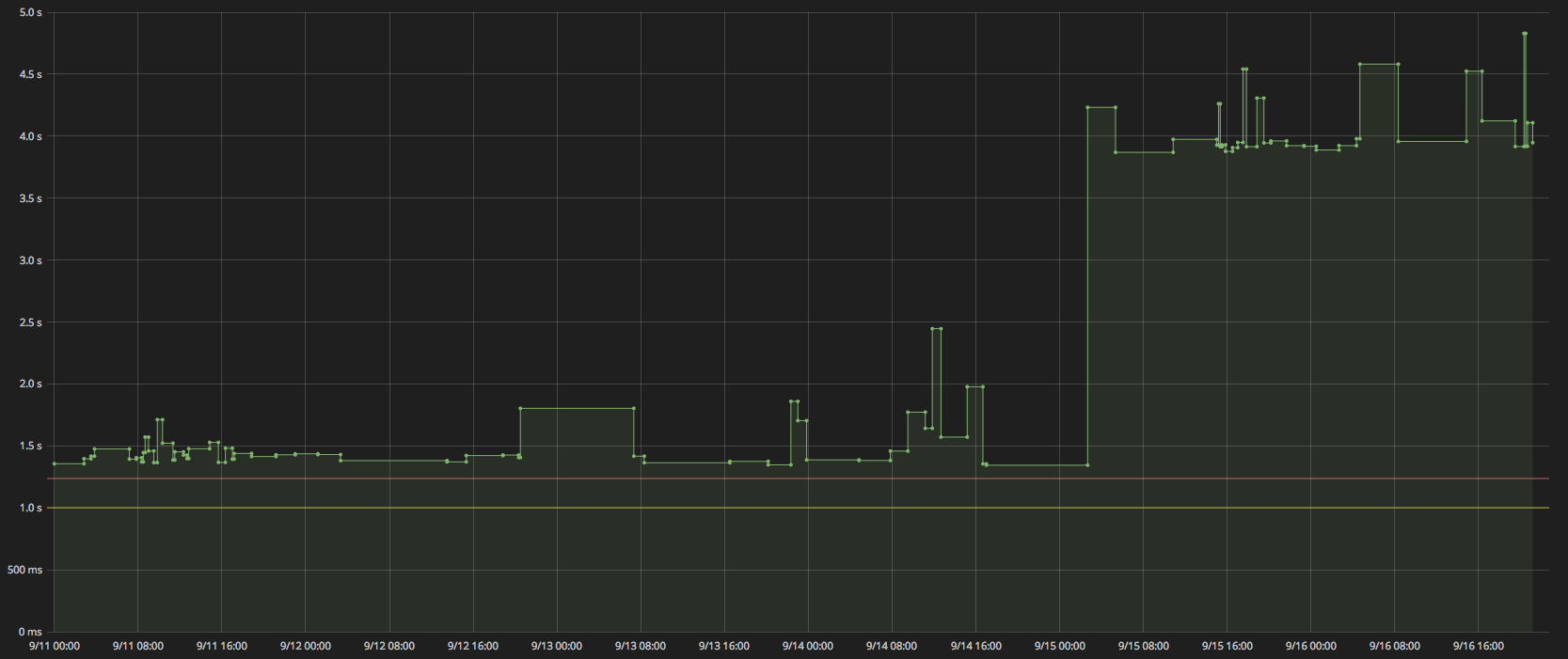
Task: Click the "1.0 s" y-axis label
Action: pyautogui.click(x=31, y=508)
